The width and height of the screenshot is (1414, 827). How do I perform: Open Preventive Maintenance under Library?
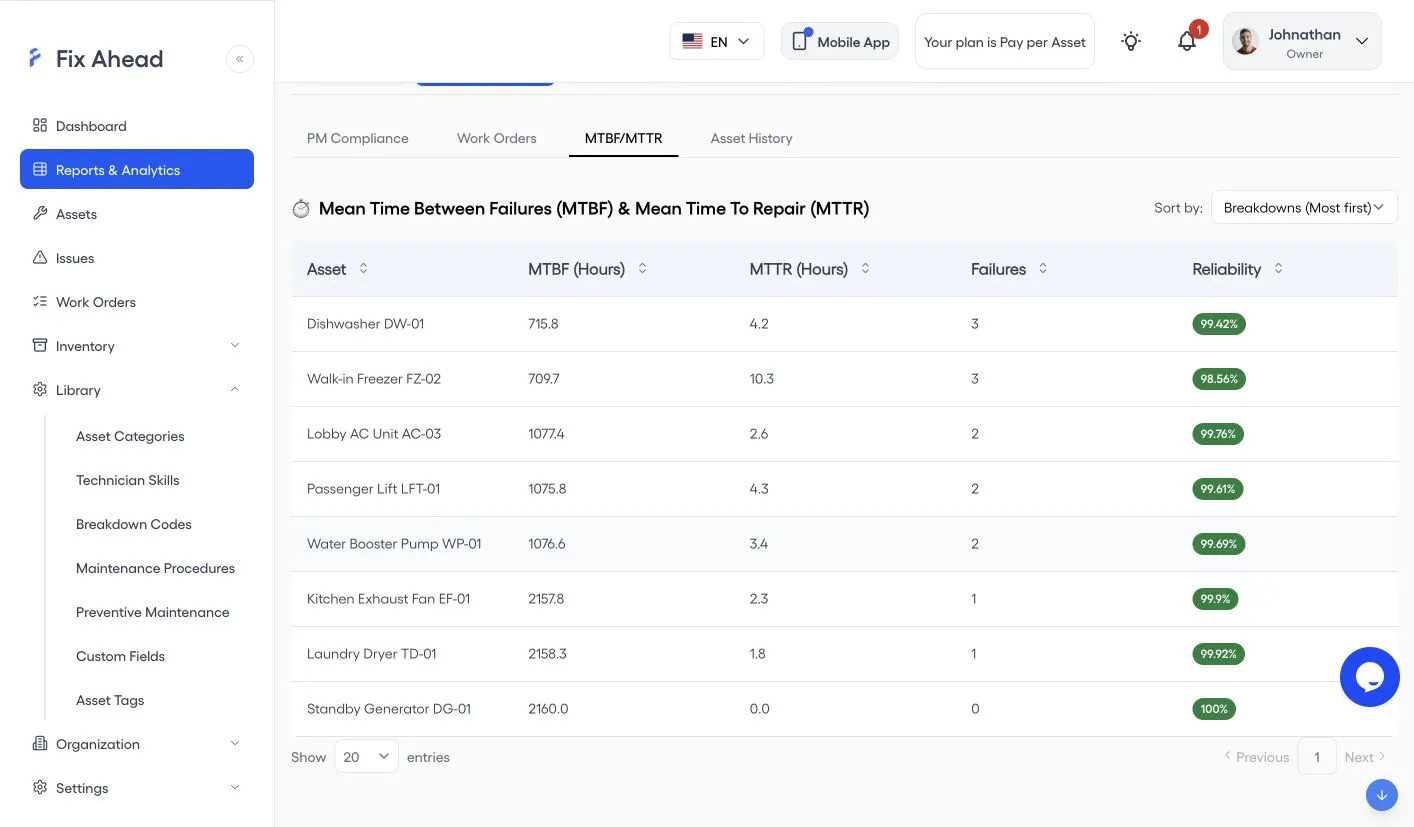153,612
